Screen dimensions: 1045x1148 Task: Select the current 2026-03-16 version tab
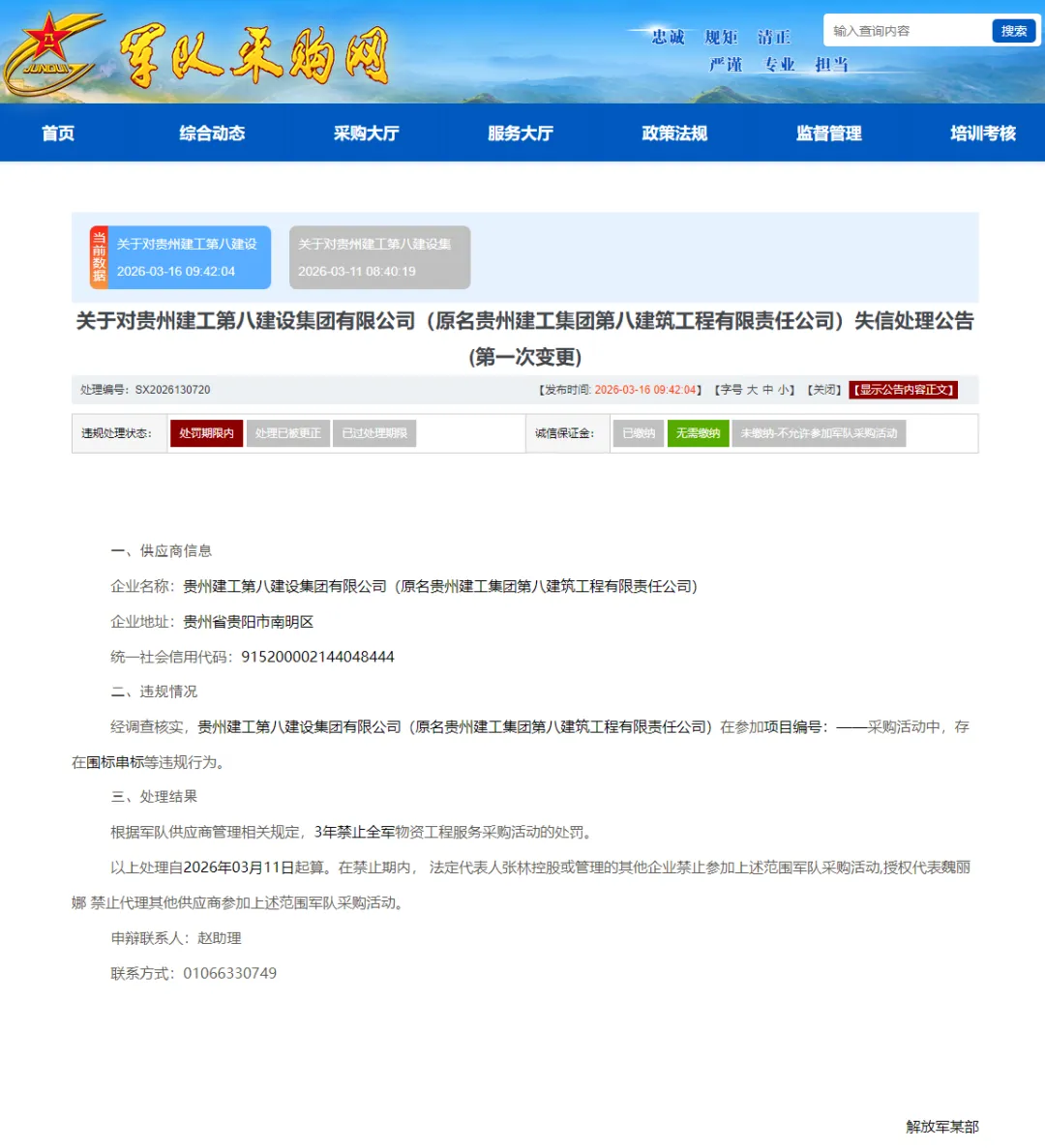[x=180, y=257]
